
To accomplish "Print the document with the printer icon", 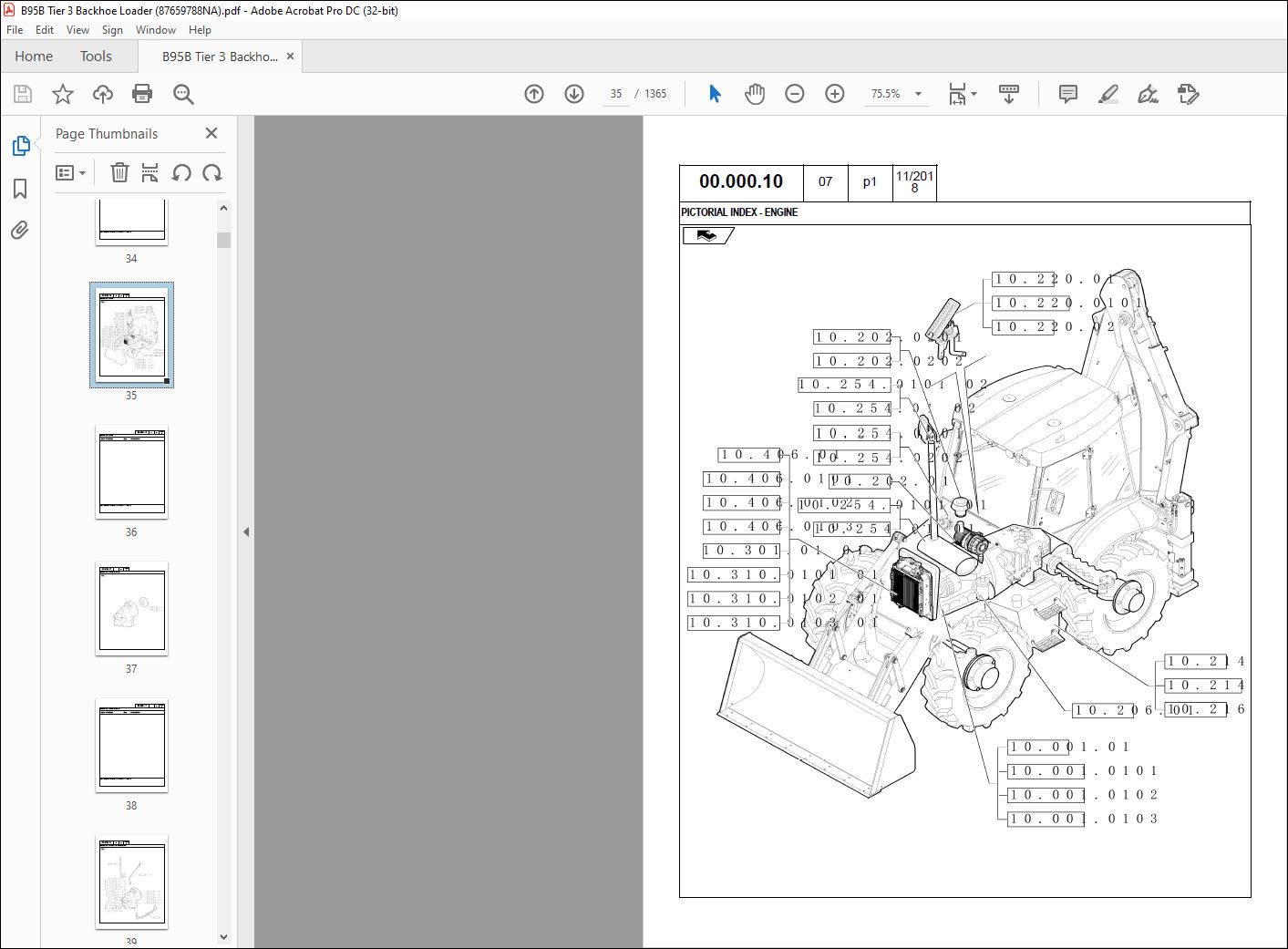I will pos(142,94).
